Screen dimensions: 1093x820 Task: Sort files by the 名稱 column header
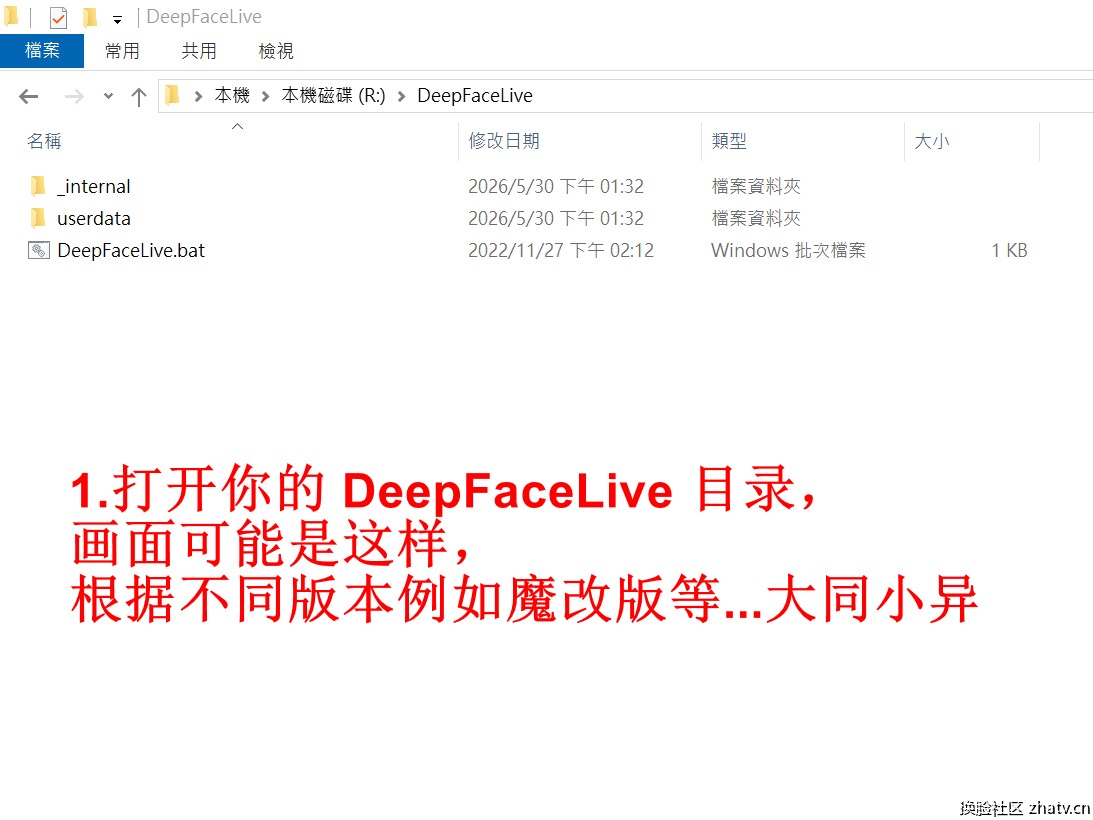click(45, 142)
